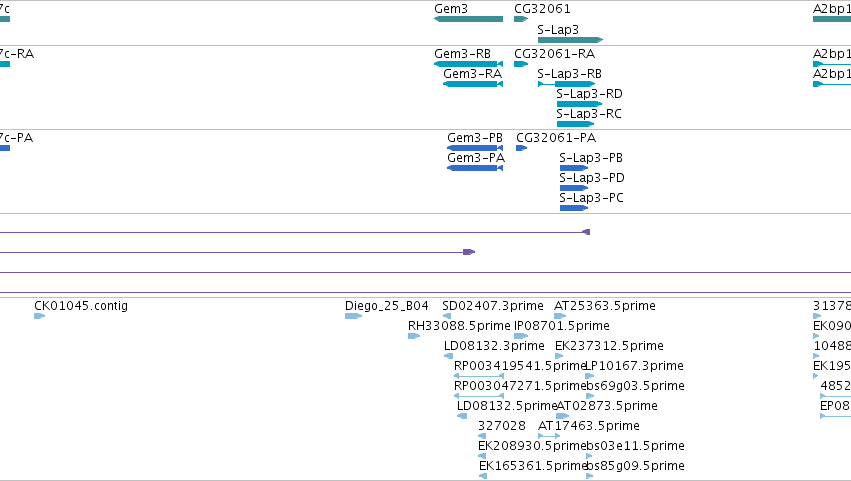Image resolution: width=851 pixels, height=481 pixels.
Task: Click the LP10167.3prime EST label
Action: point(634,366)
